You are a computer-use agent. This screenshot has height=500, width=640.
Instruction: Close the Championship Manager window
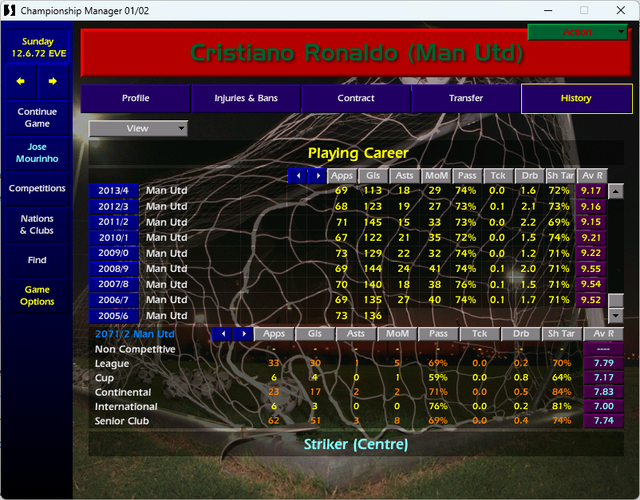[x=621, y=11]
